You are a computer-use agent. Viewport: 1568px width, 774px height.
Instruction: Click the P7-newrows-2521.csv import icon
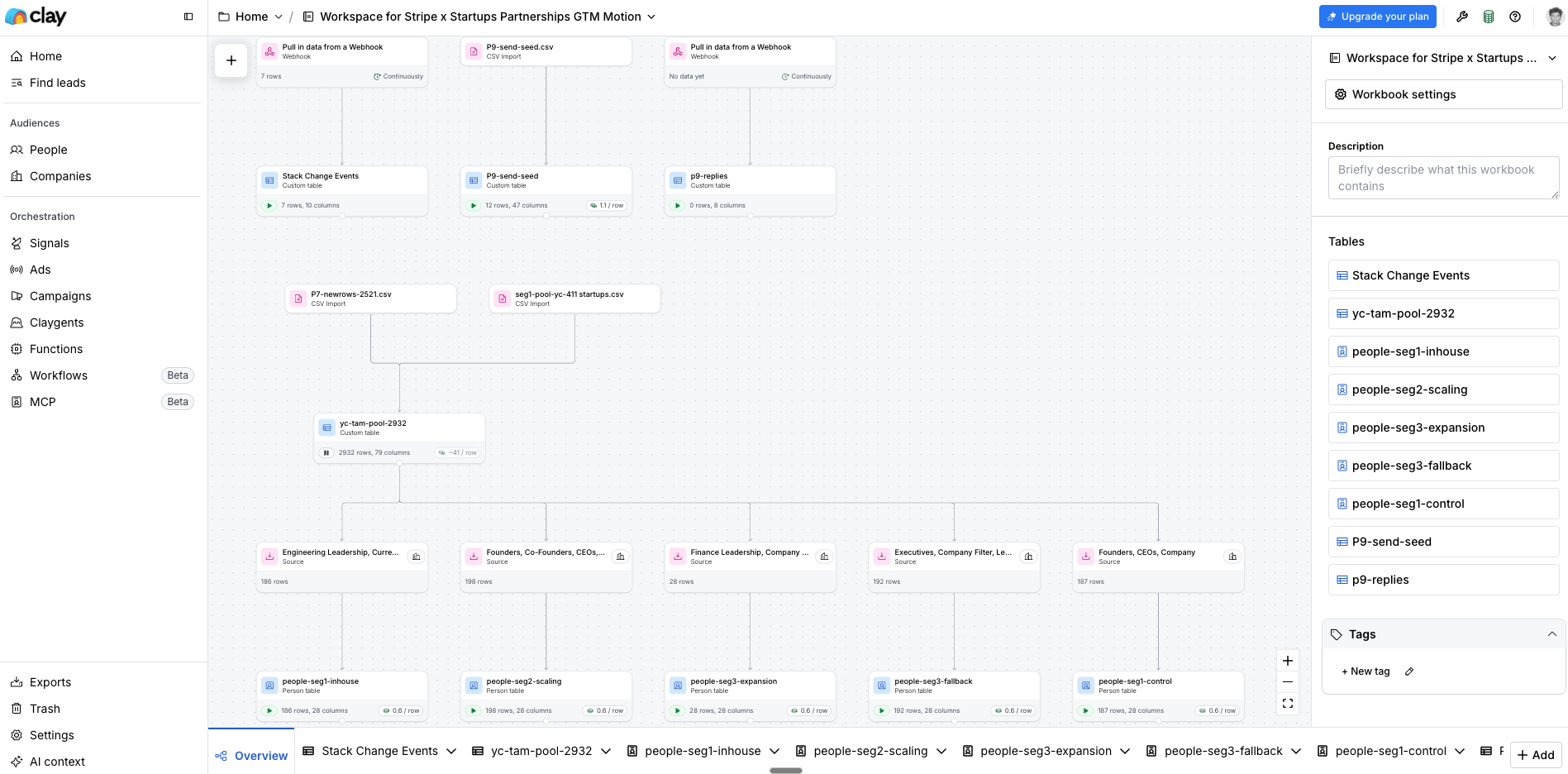(x=298, y=299)
